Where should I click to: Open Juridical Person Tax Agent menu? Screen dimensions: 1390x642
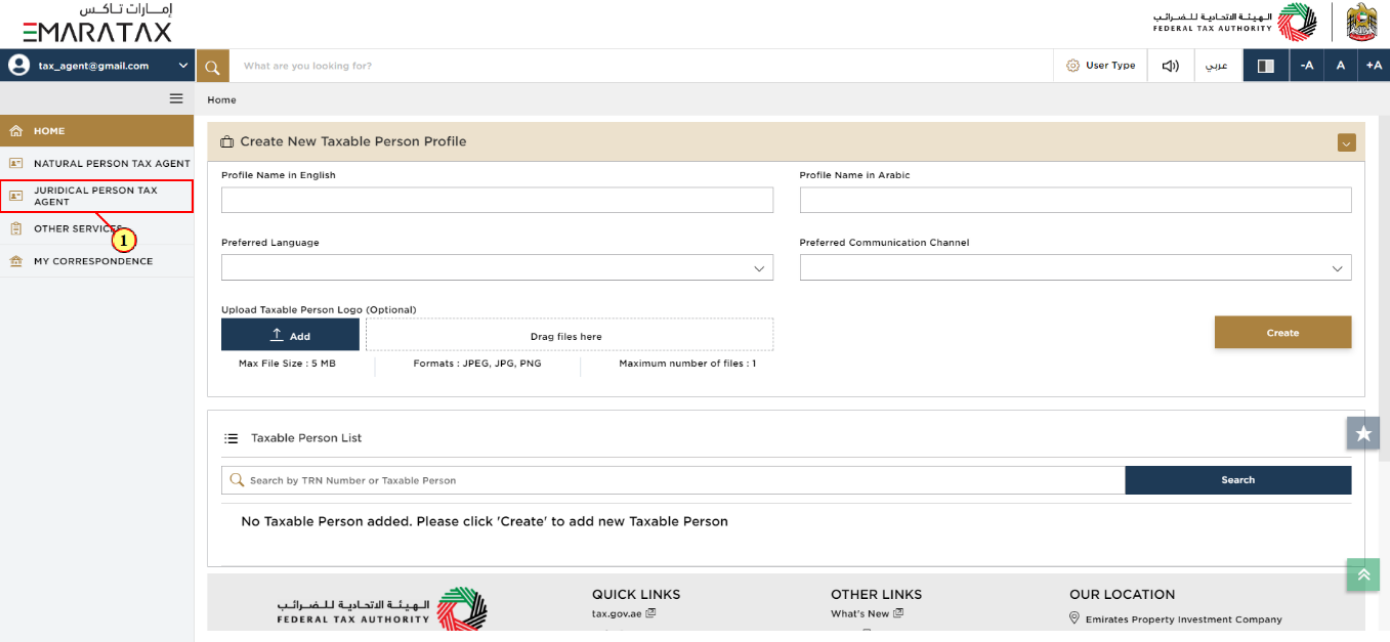97,196
